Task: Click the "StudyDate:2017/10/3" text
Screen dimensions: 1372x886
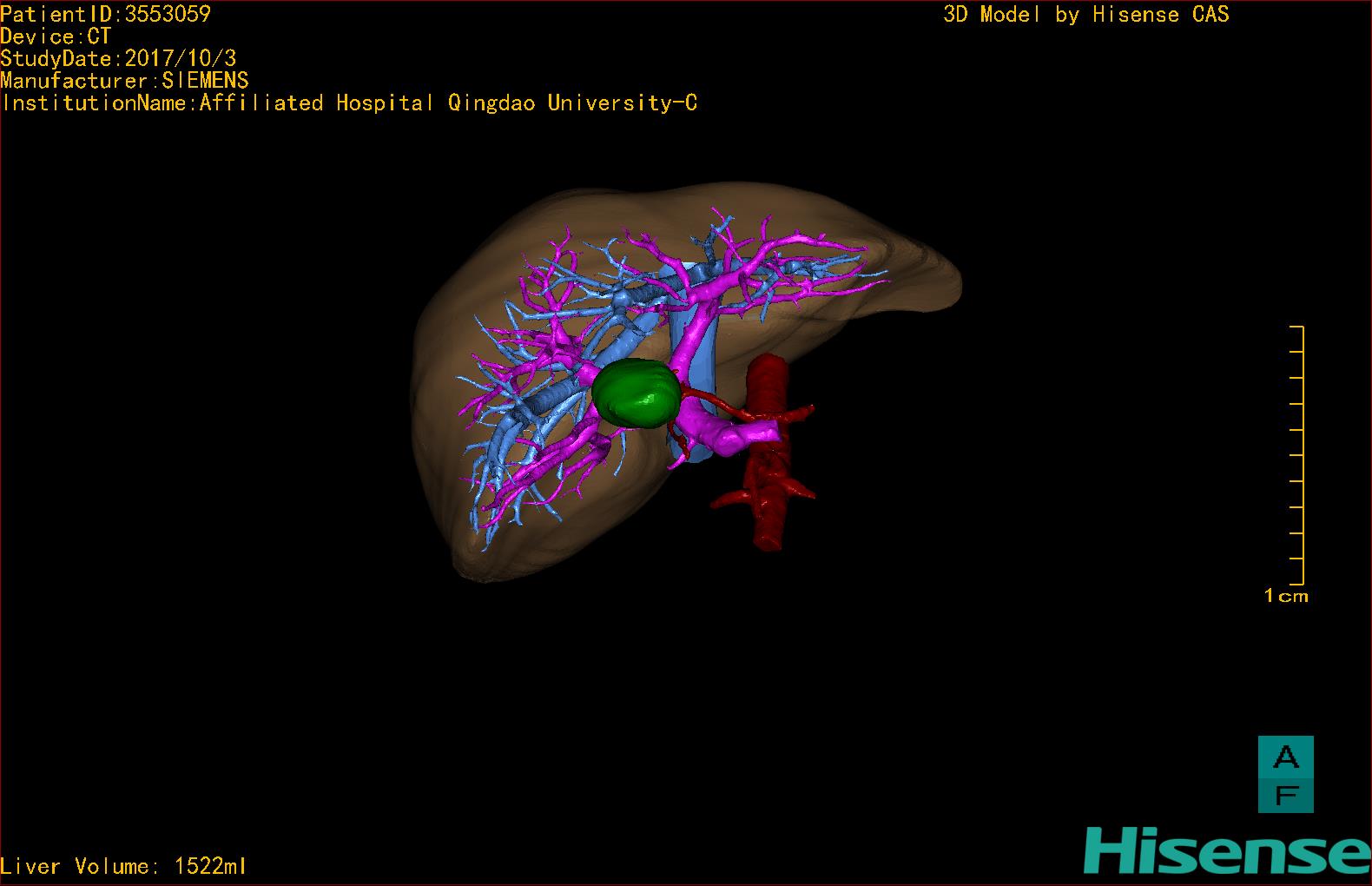Action: point(118,59)
